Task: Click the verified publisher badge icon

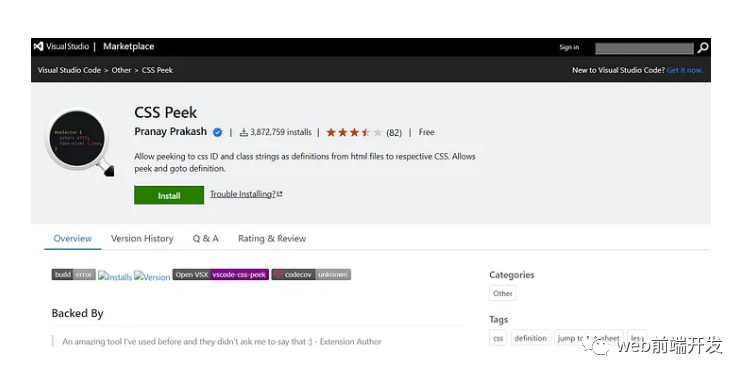Action: (217, 132)
